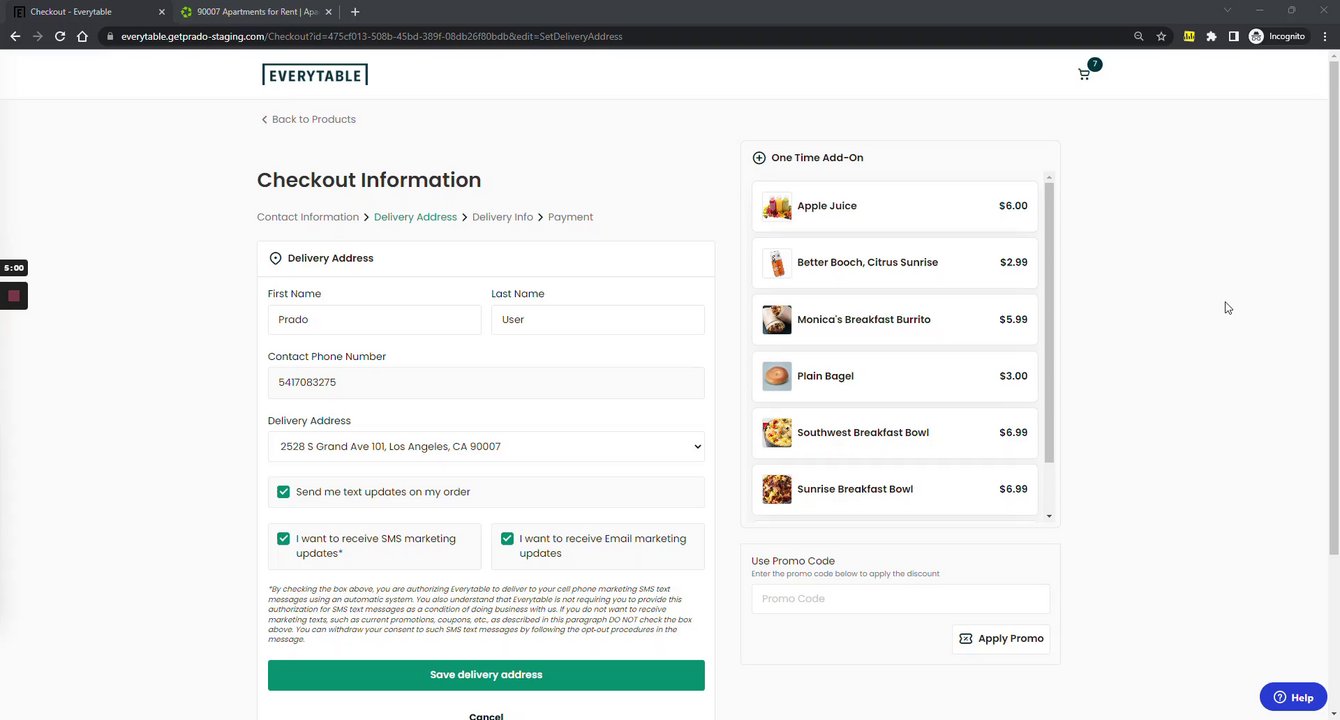Open Incognito profile indicator
The height and width of the screenshot is (720, 1340).
click(x=1277, y=36)
